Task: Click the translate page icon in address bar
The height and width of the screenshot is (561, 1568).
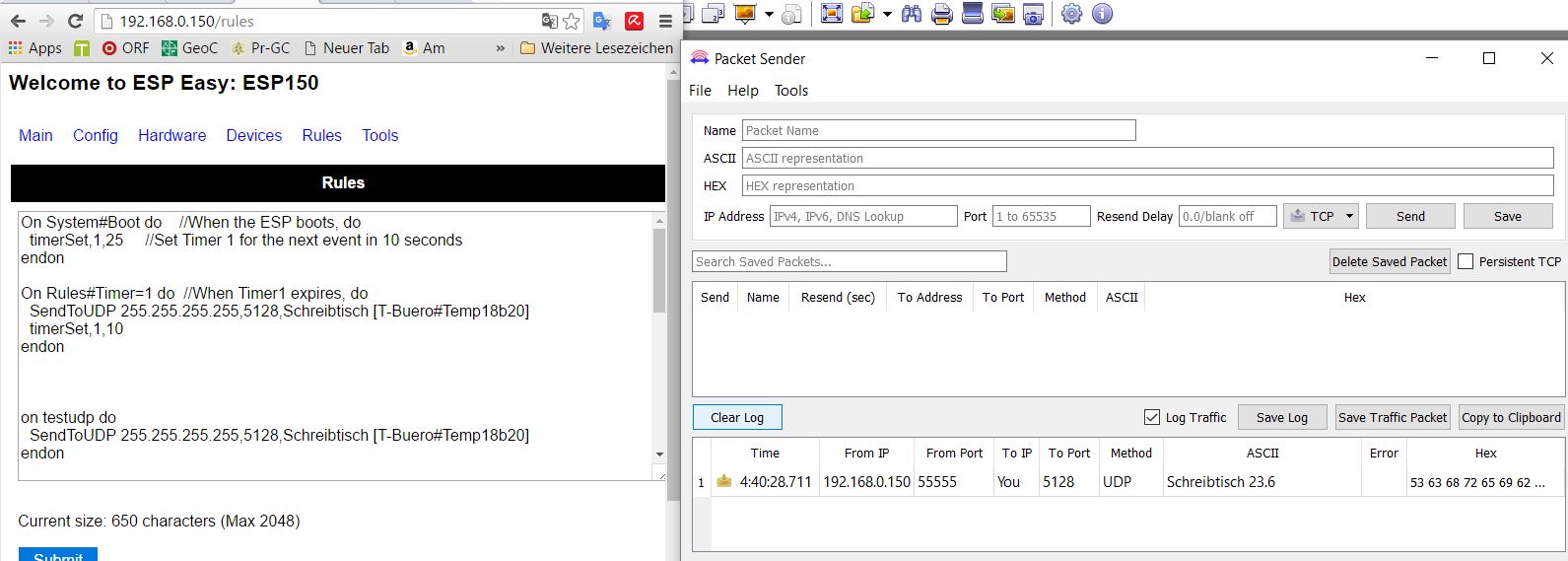Action: point(549,21)
